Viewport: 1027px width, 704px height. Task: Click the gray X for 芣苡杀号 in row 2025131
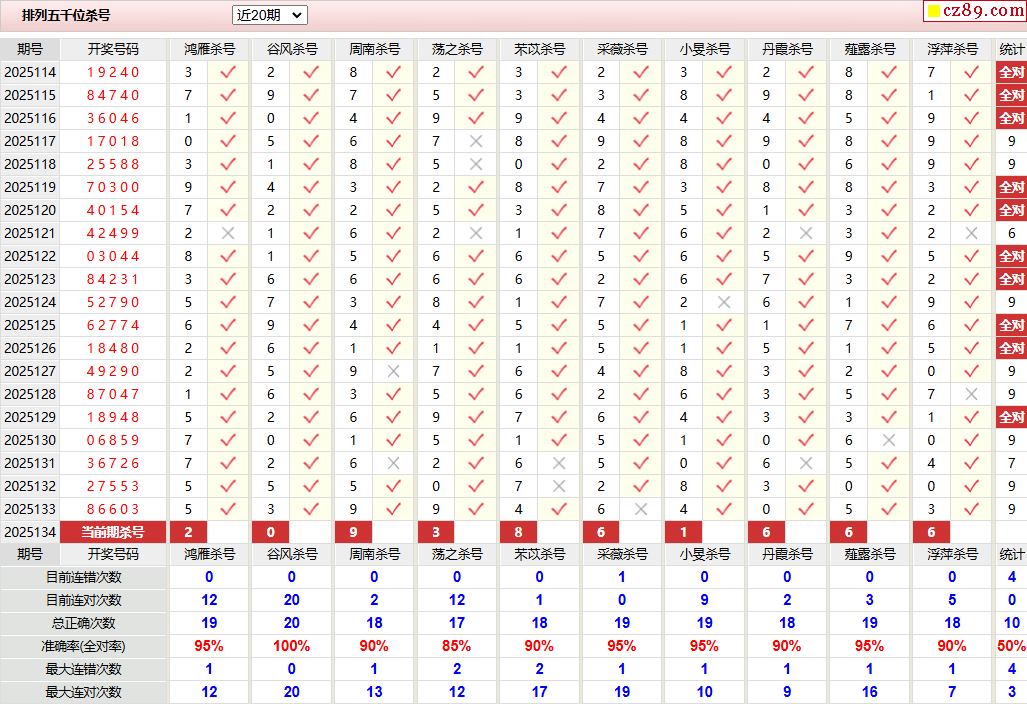(559, 463)
